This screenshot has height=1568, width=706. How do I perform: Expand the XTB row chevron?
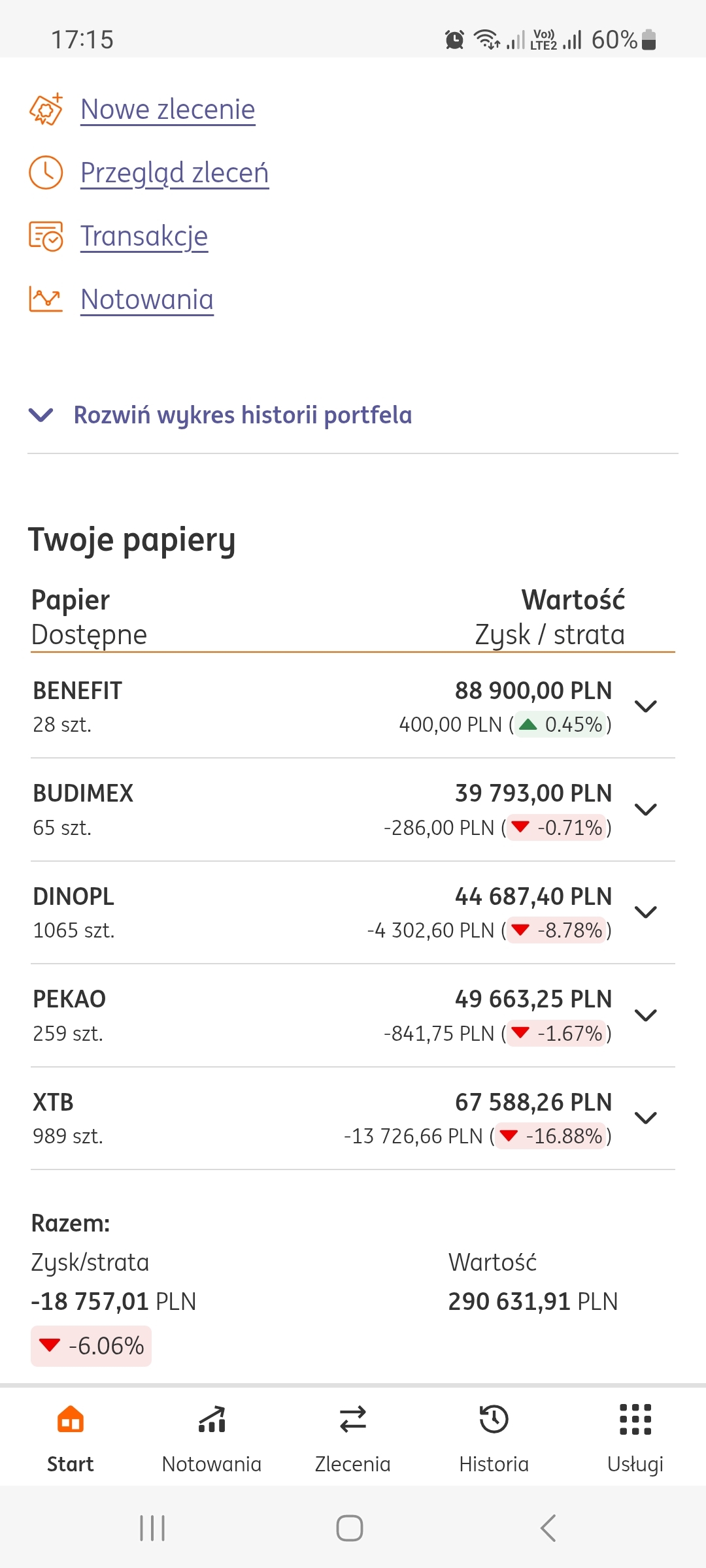tap(645, 1118)
